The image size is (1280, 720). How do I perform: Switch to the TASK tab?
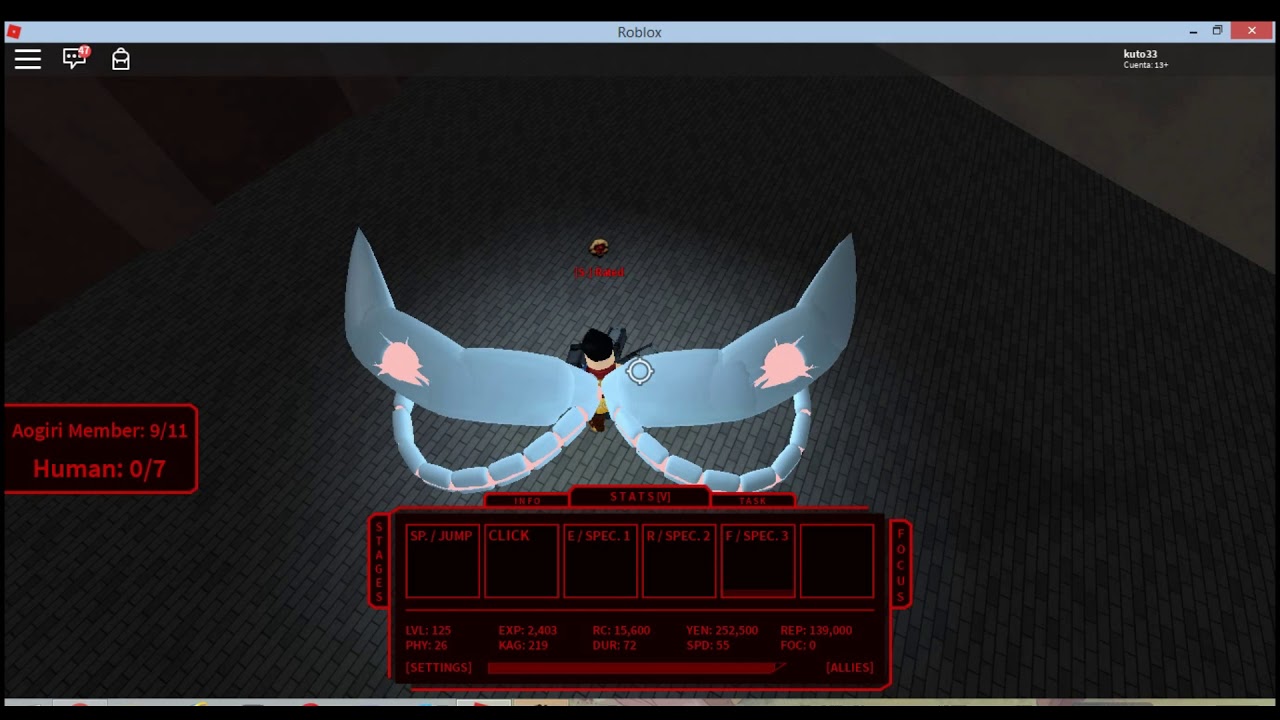753,500
